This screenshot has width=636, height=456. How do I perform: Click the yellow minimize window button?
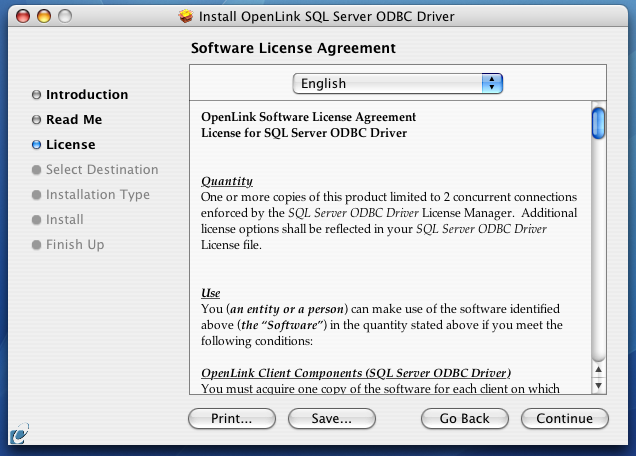click(x=44, y=16)
